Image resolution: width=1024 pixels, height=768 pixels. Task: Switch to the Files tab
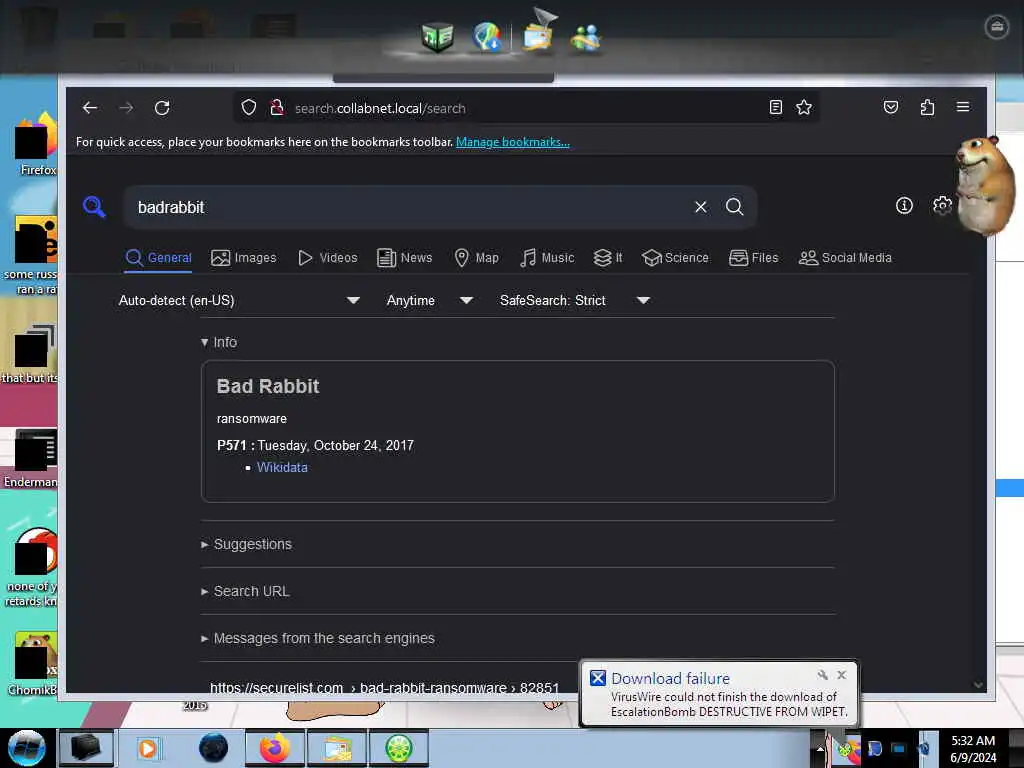pyautogui.click(x=754, y=258)
